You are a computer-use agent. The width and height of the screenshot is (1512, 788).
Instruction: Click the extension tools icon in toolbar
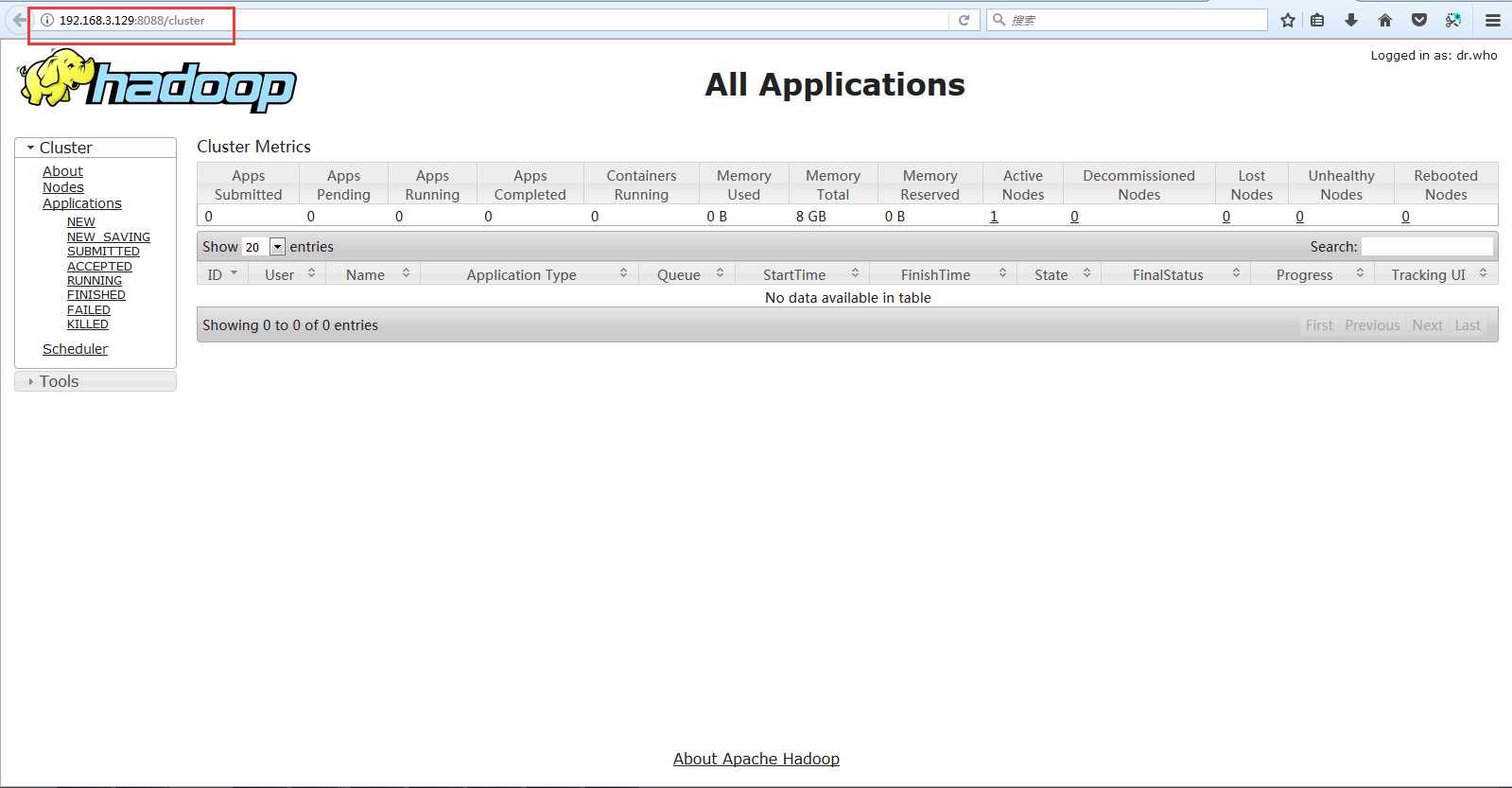(1453, 20)
